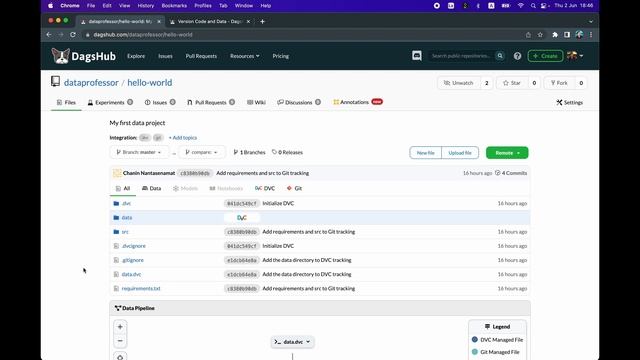Open a new Chrome tab
Viewport: 640px width, 360px height.
pos(262,22)
